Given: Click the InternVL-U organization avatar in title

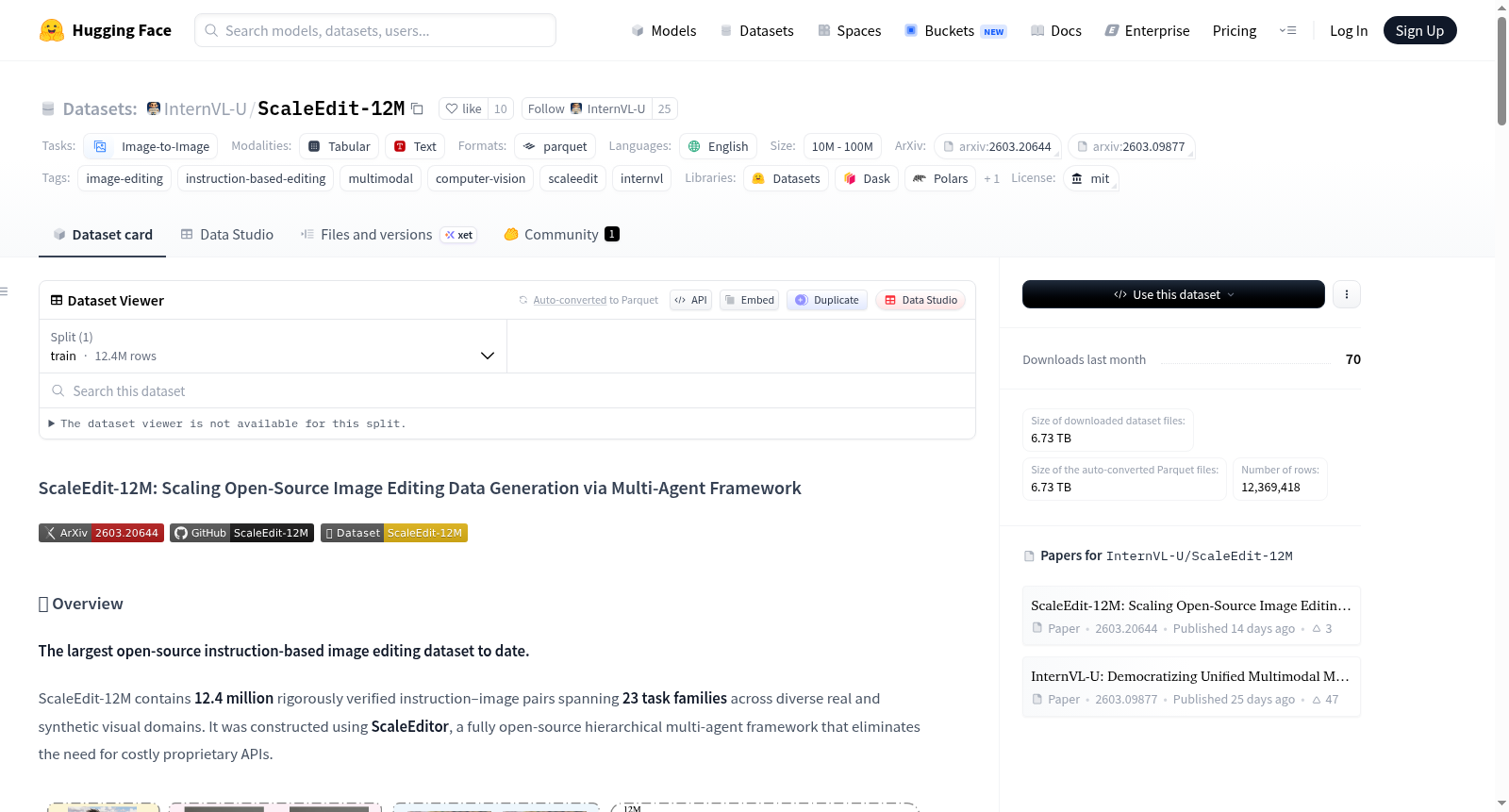Looking at the screenshot, I should pos(154,108).
